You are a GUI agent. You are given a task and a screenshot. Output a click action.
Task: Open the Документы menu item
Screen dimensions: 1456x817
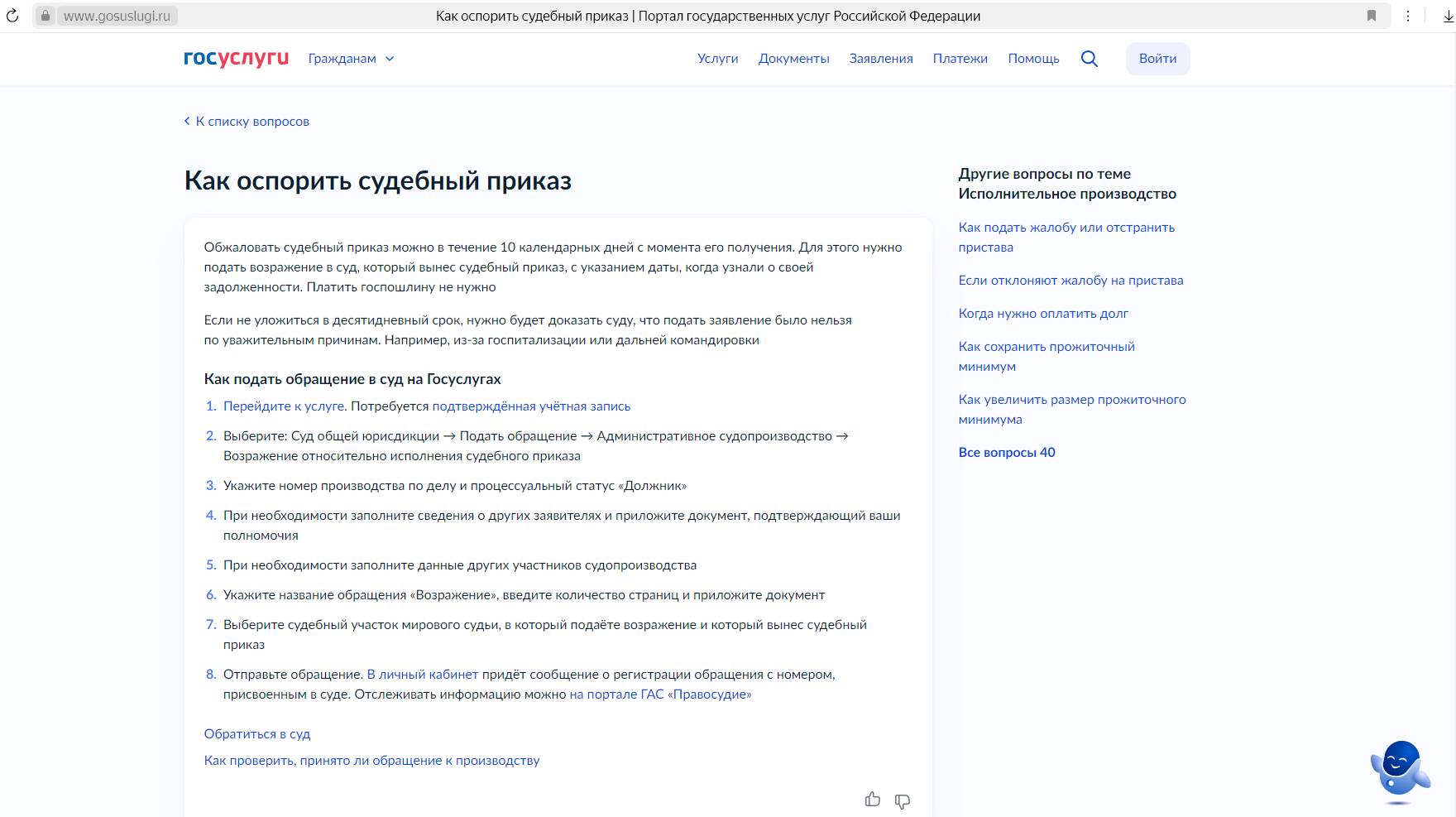(793, 59)
